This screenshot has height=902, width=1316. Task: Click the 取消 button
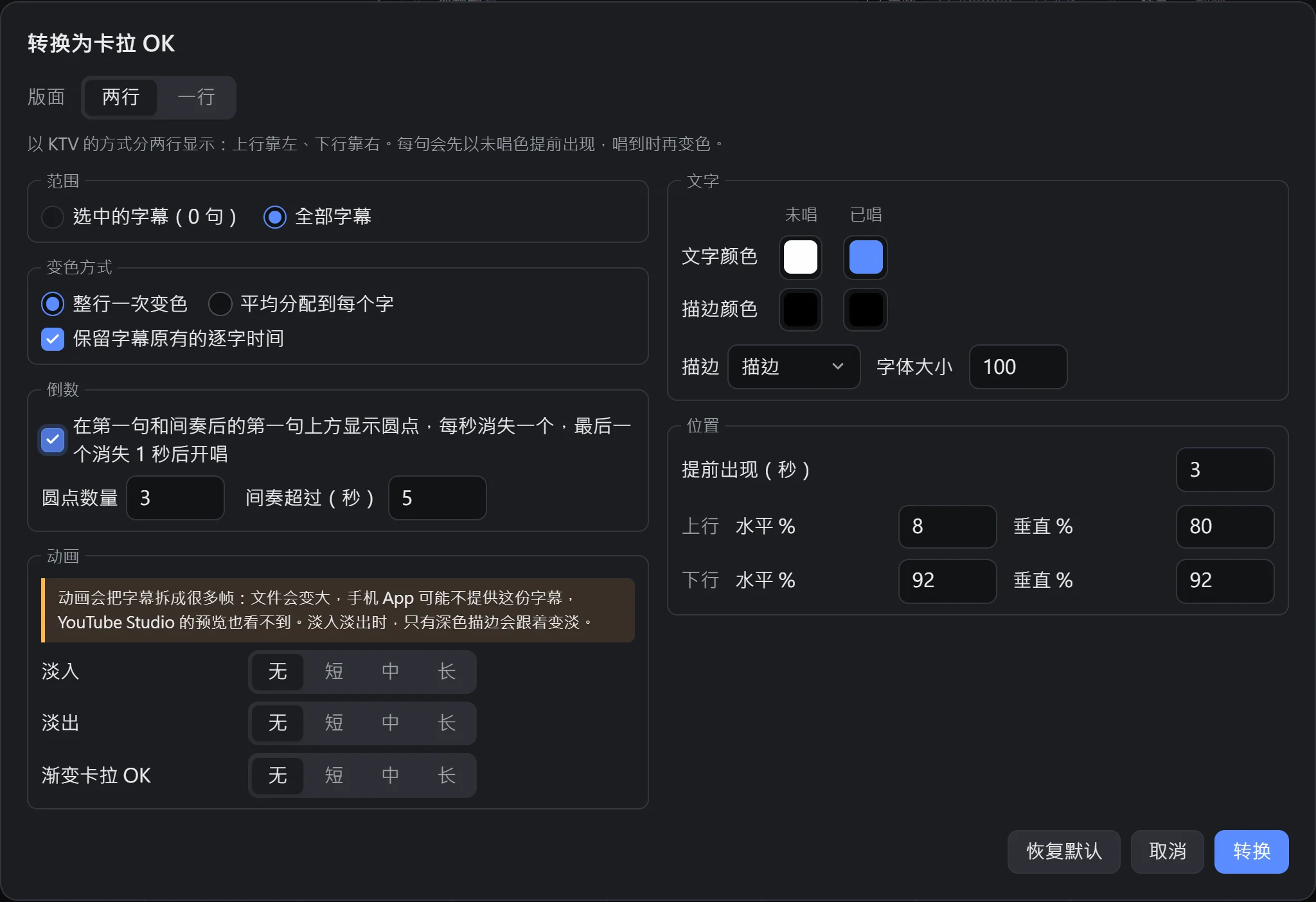1168,851
